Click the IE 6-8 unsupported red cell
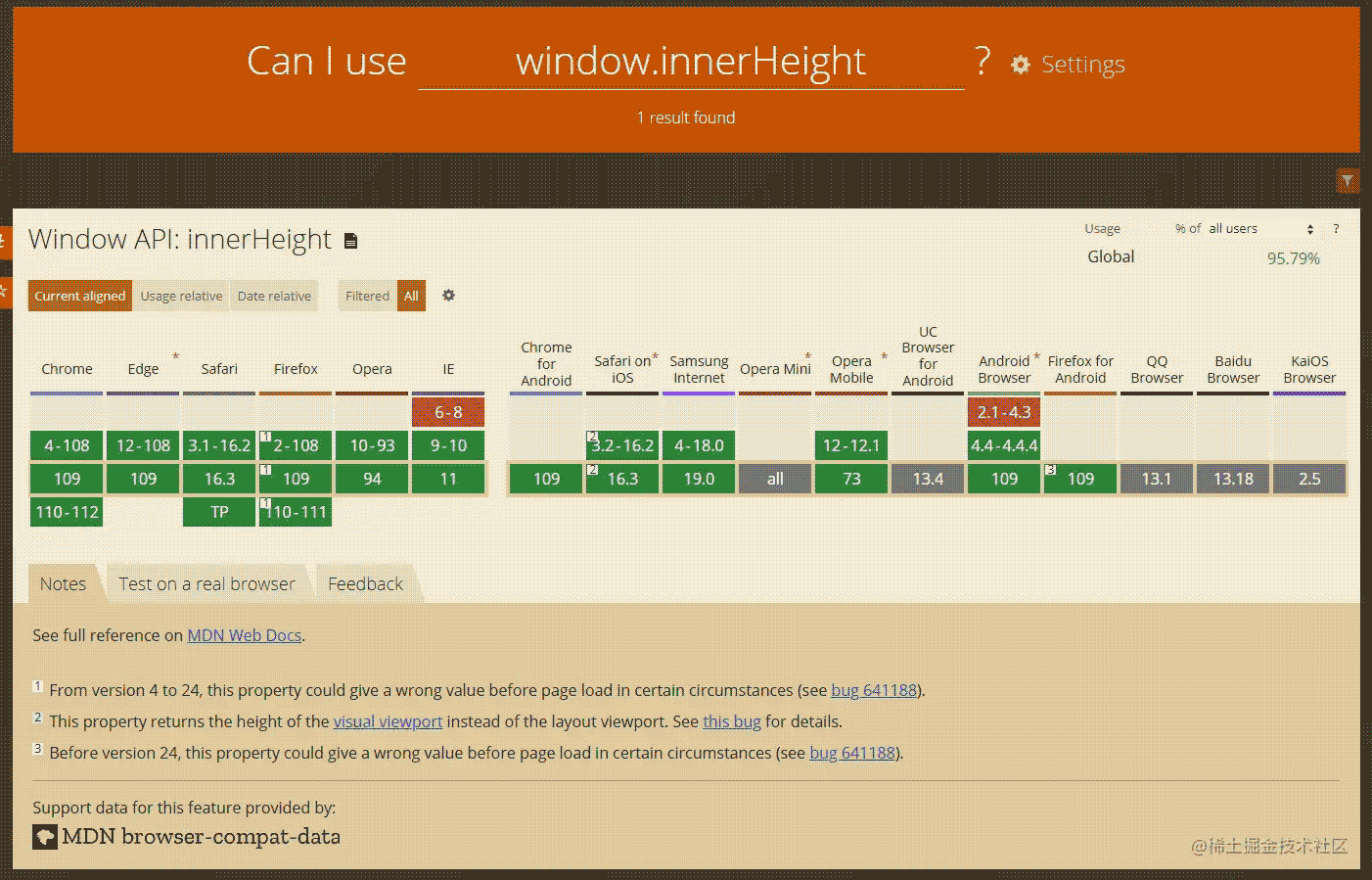 448,412
